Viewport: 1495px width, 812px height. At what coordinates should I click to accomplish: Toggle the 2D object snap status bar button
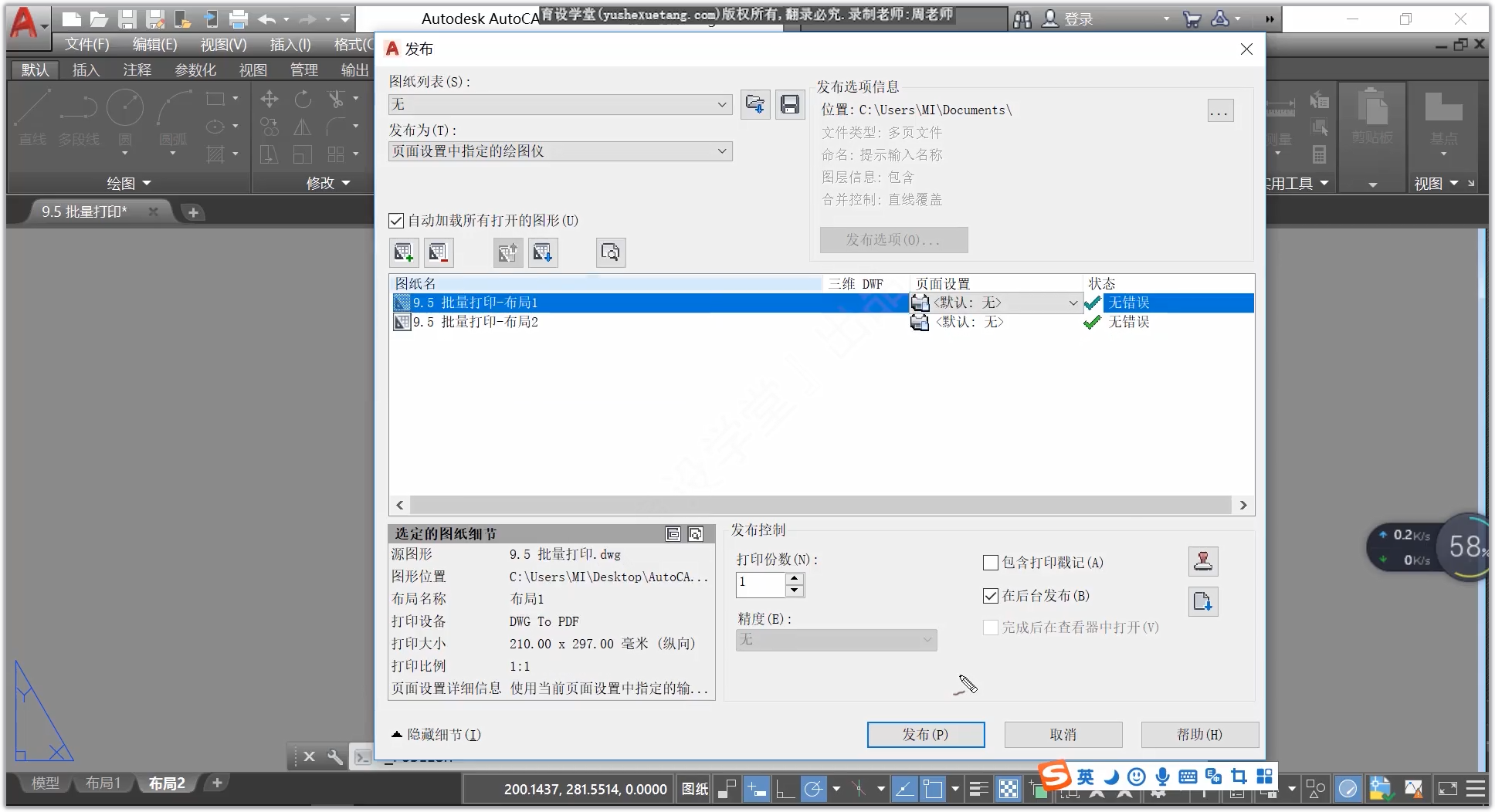(933, 789)
